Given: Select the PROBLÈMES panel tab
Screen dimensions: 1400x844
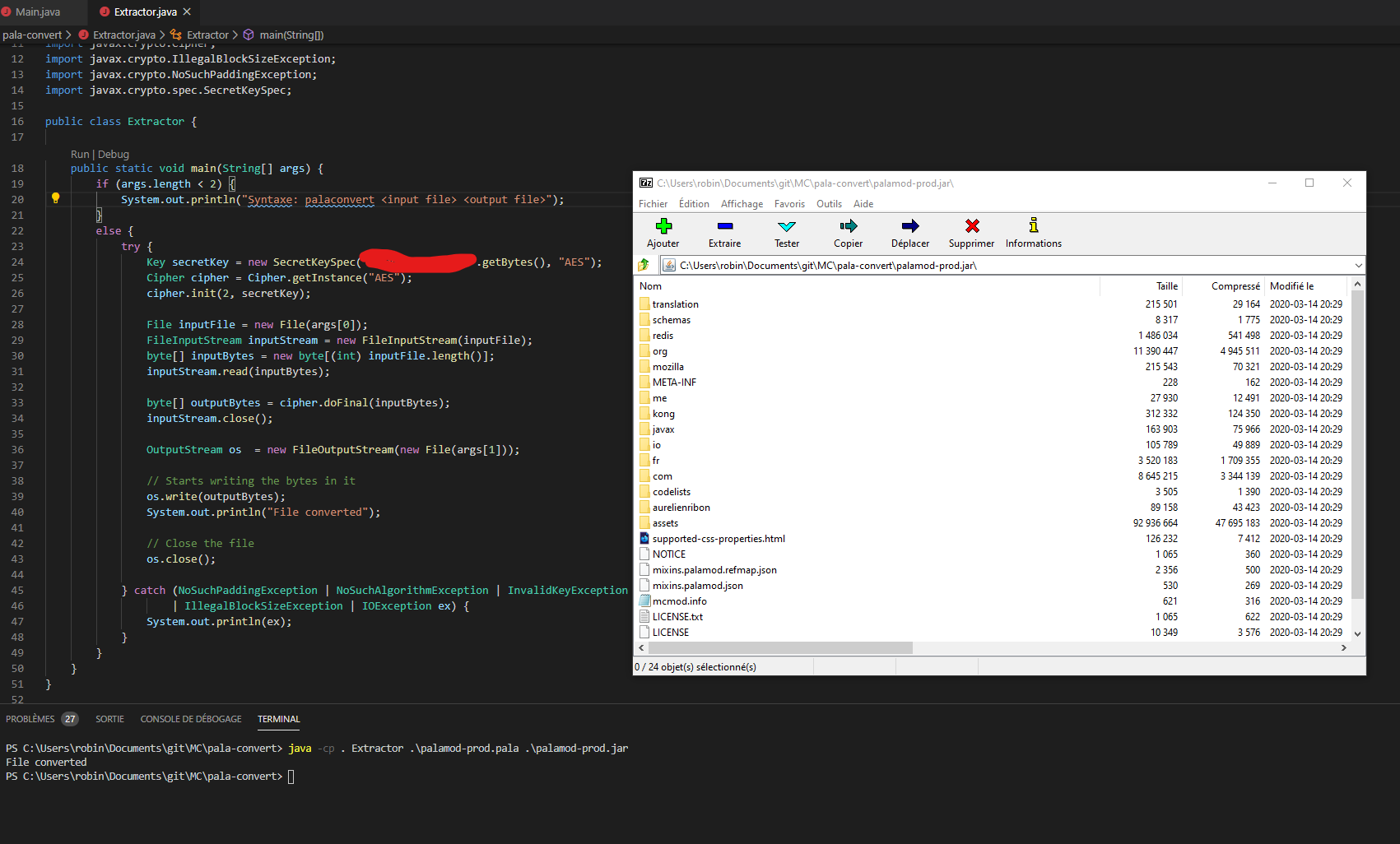Looking at the screenshot, I should coord(30,719).
